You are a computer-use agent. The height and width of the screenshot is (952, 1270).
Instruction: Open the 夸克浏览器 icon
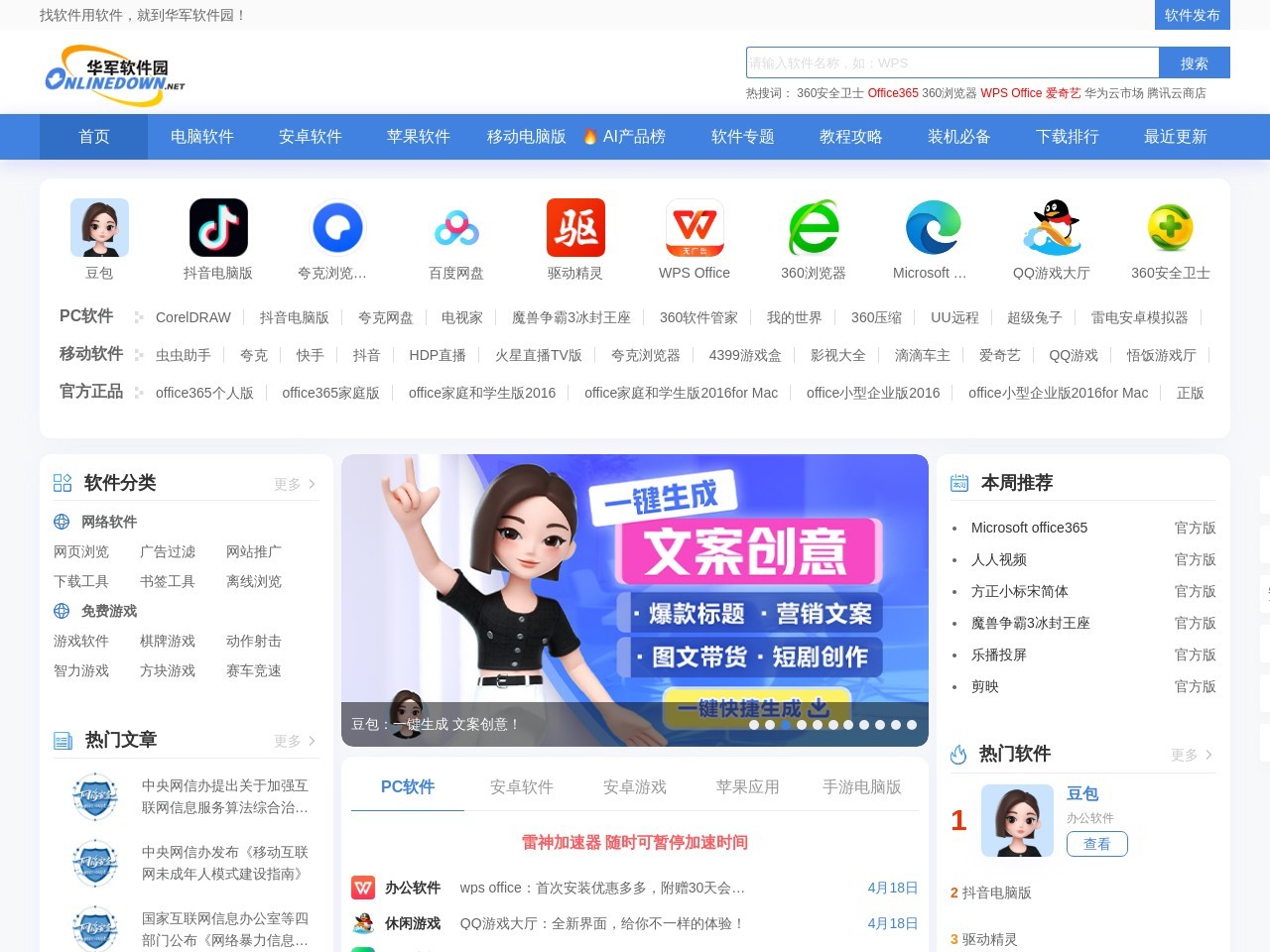click(x=337, y=227)
